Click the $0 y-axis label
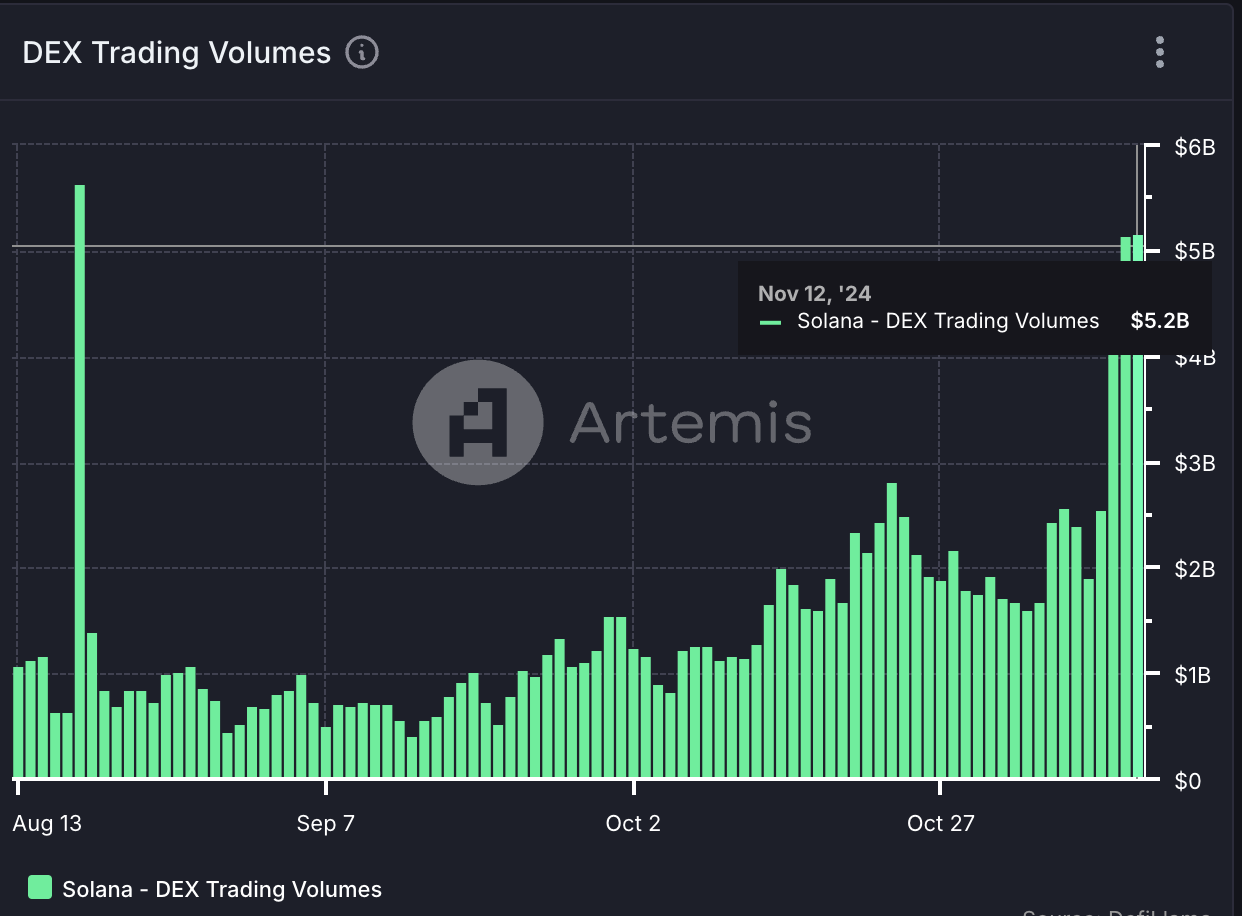This screenshot has width=1242, height=916. tap(1188, 780)
